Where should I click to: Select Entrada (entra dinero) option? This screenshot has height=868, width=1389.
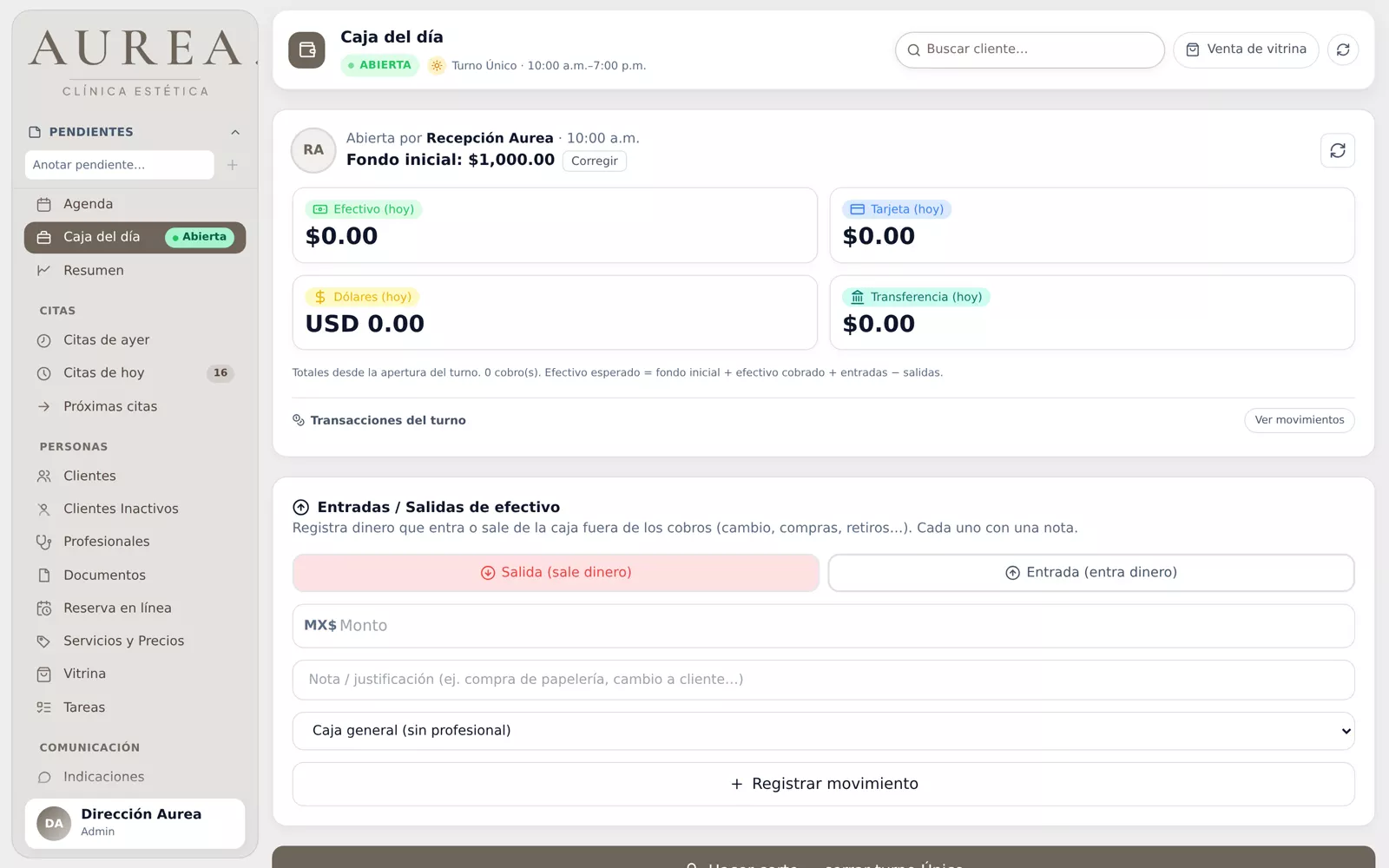point(1091,573)
